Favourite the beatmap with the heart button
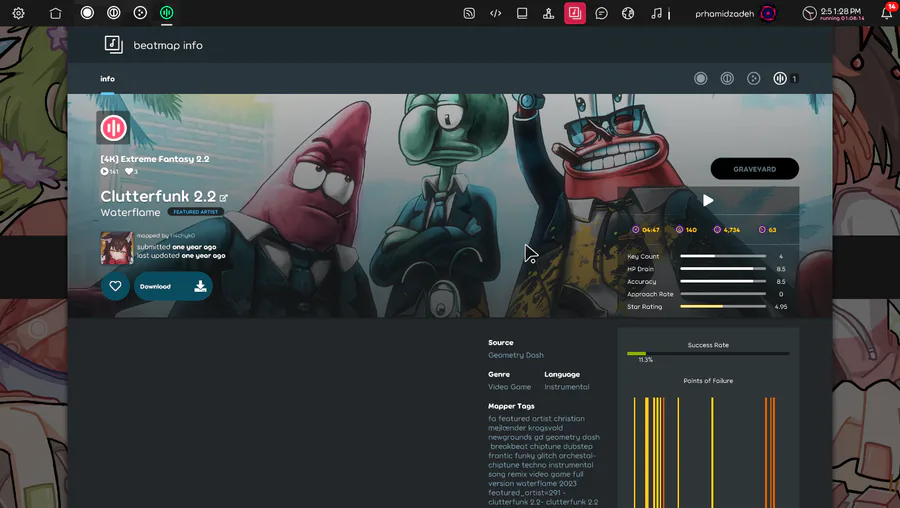Viewport: 900px width, 508px height. click(x=115, y=286)
